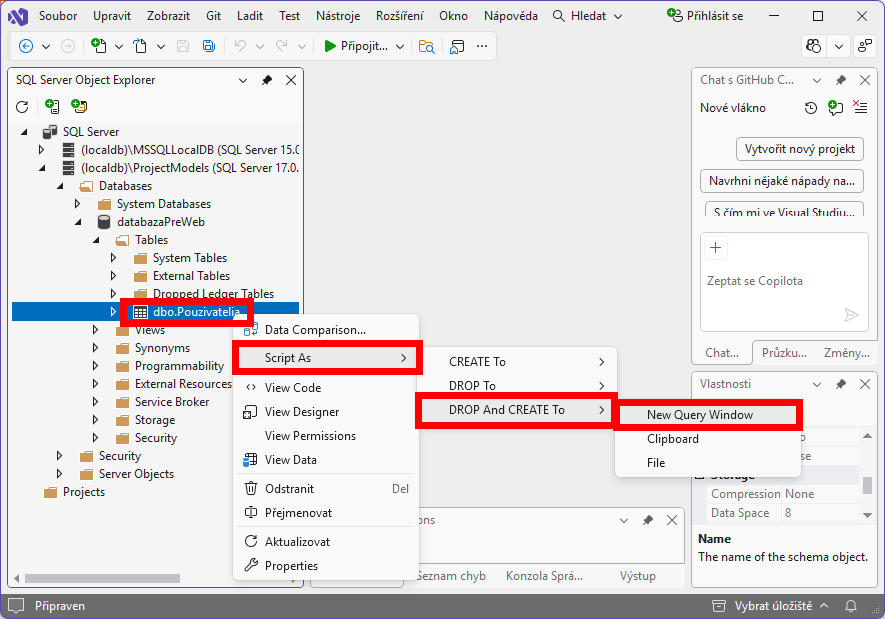Open chat history clock icon in Copilot panel
The height and width of the screenshot is (619, 885).
(x=810, y=108)
